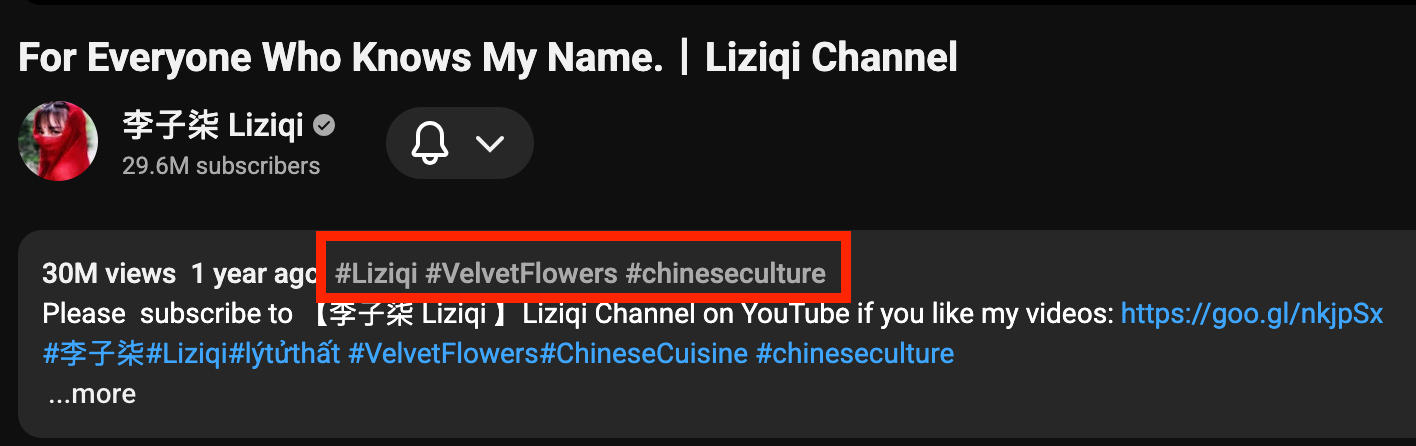This screenshot has width=1416, height=446.
Task: Open the gray #VelvetFlowers hashtag beside date
Action: pyautogui.click(x=522, y=273)
